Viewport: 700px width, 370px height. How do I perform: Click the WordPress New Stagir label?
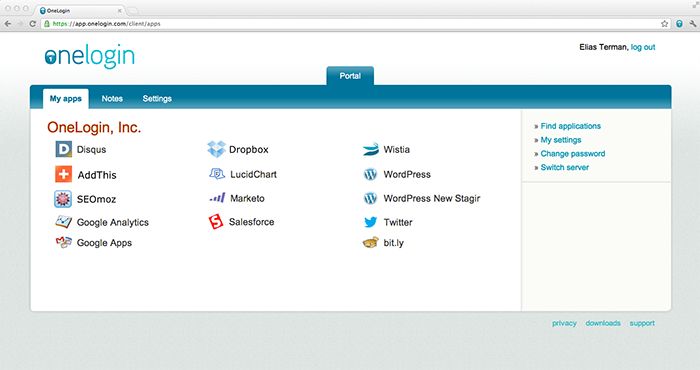point(432,198)
